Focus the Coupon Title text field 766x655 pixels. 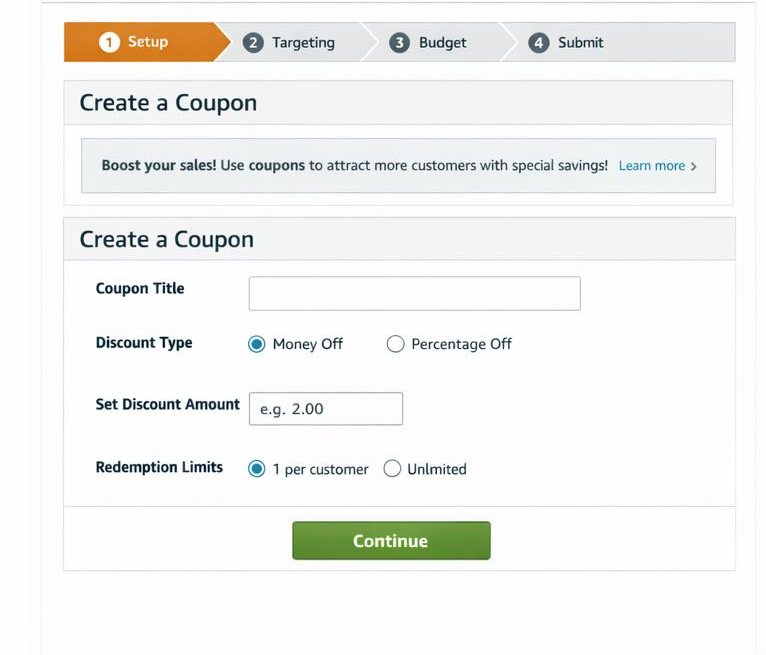point(414,294)
